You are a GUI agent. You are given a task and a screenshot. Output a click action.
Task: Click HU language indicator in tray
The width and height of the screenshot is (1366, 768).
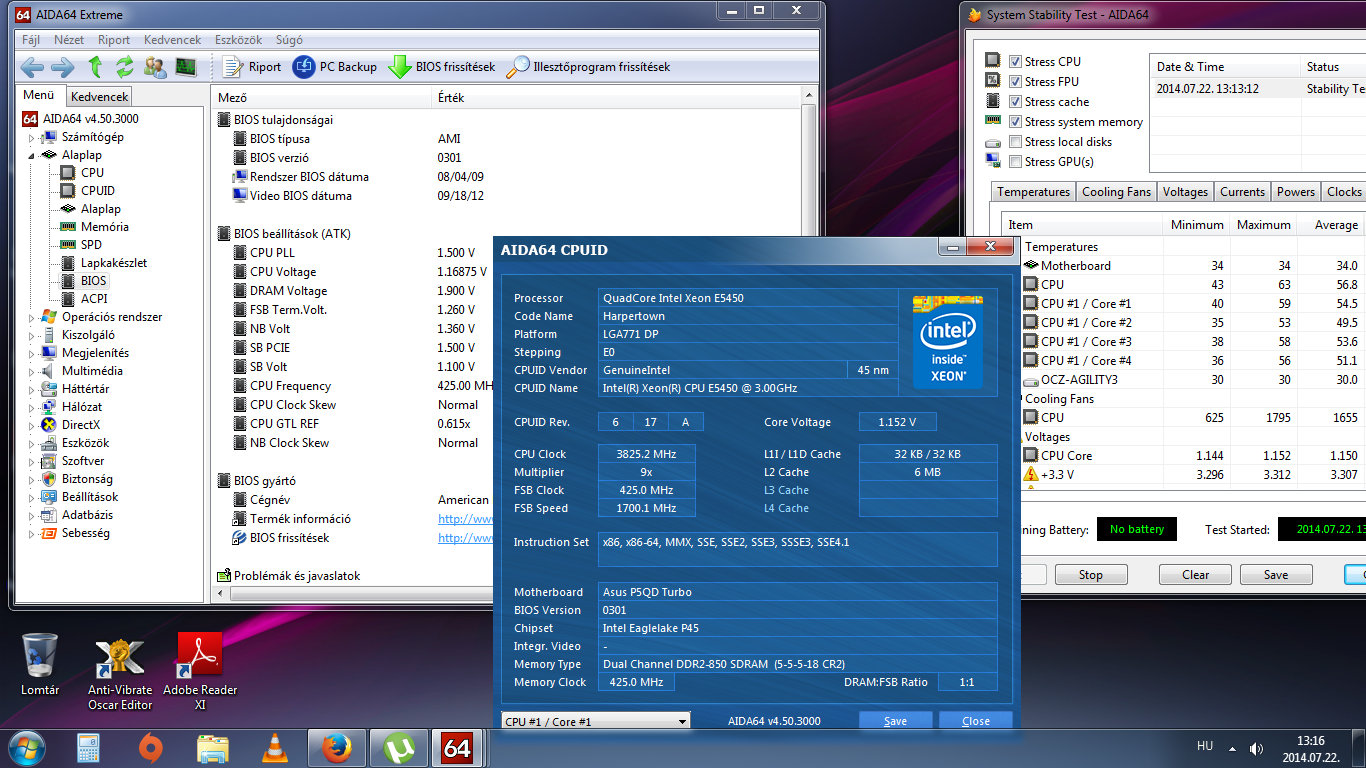1205,746
